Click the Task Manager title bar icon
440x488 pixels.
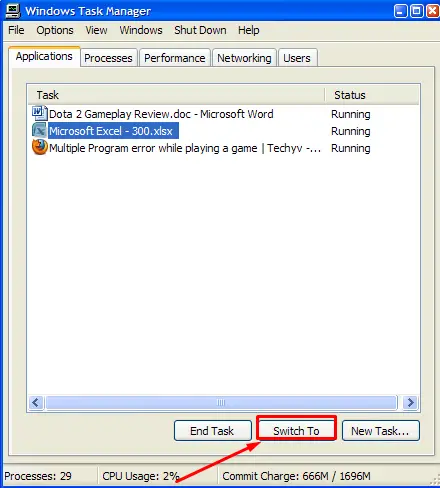point(13,11)
